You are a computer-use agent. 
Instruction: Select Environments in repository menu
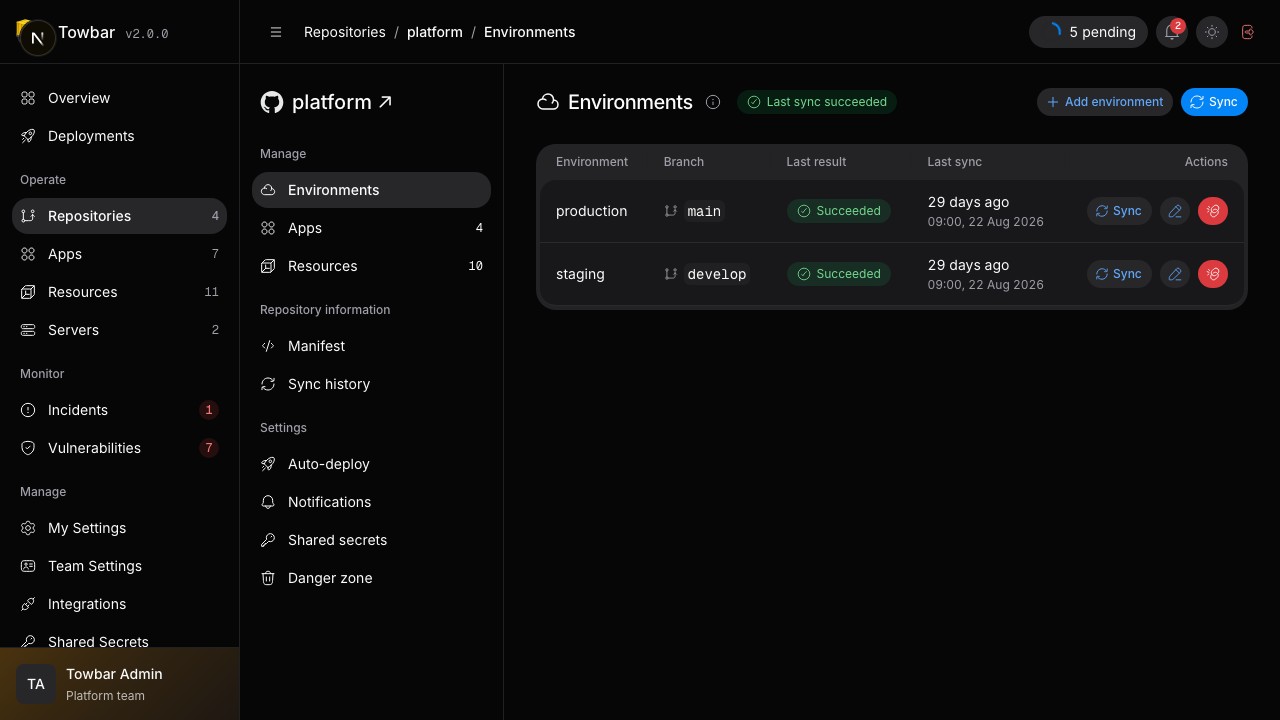371,190
